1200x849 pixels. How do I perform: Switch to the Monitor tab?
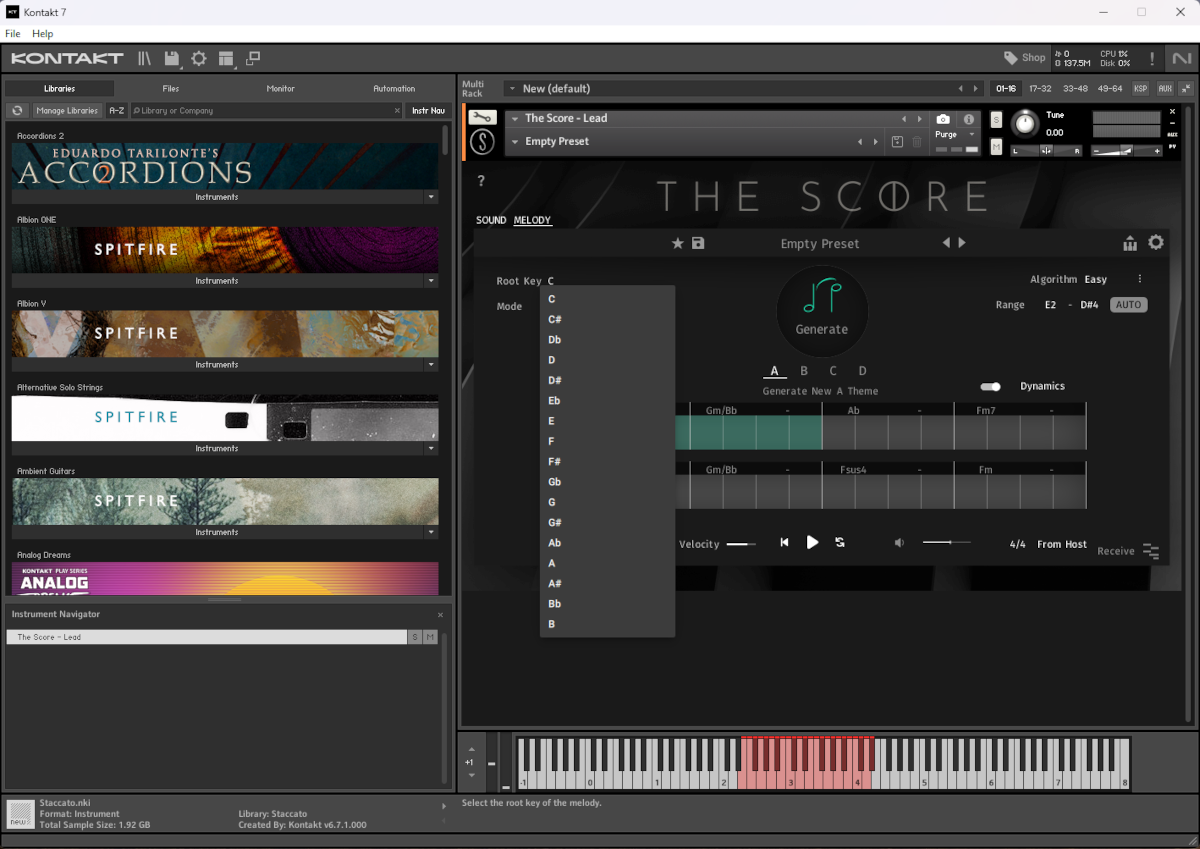click(280, 89)
